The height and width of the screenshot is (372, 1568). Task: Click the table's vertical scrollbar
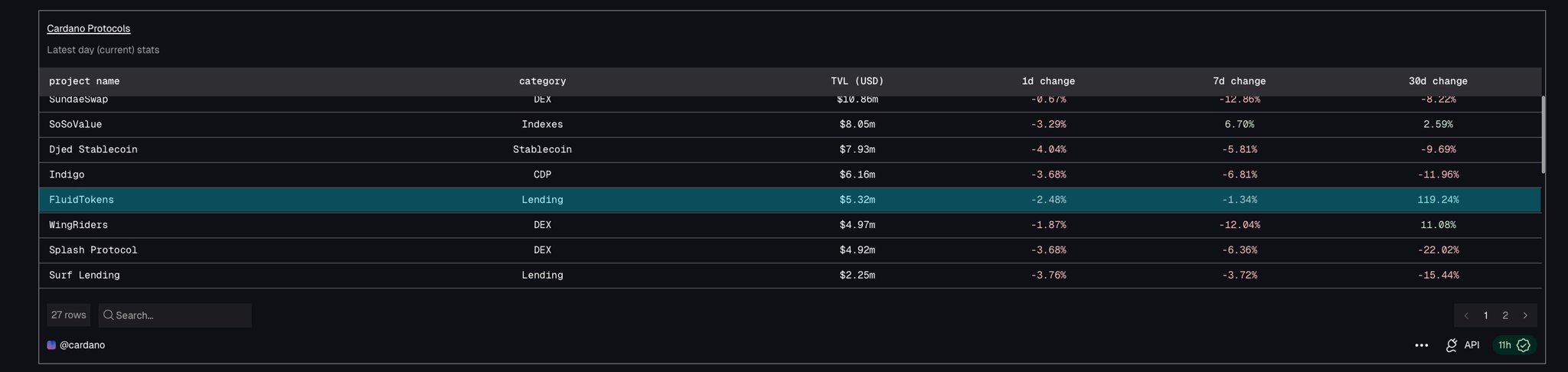[x=1543, y=135]
